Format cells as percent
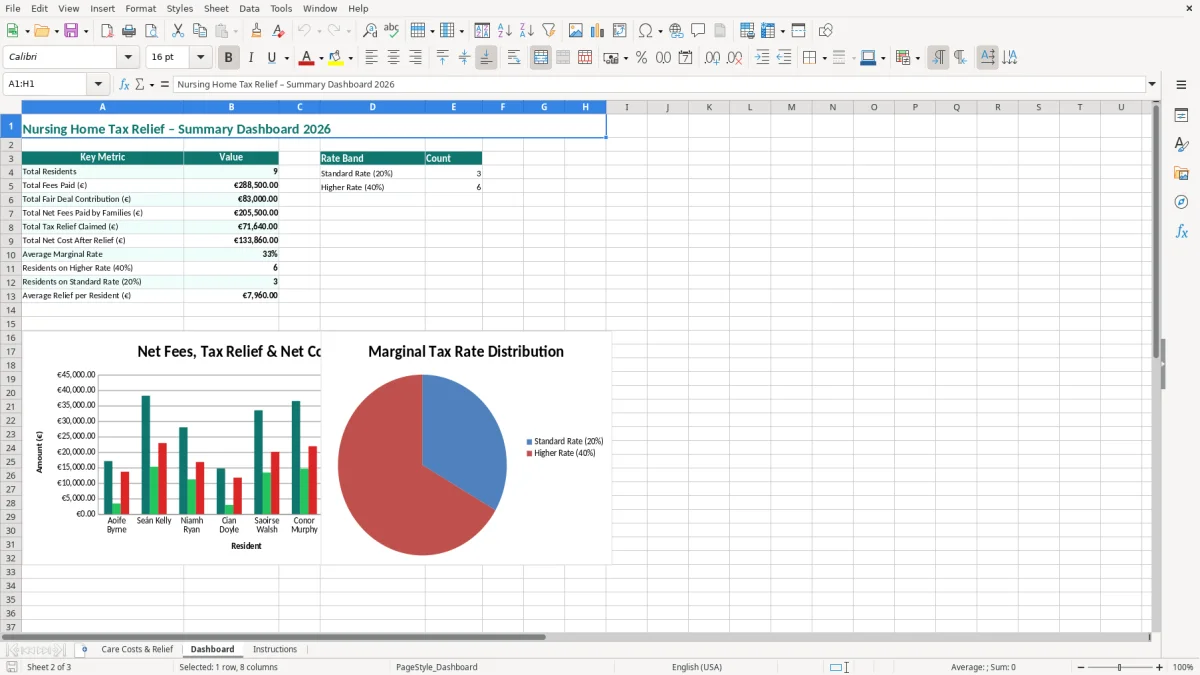This screenshot has height=675, width=1200. [x=642, y=58]
